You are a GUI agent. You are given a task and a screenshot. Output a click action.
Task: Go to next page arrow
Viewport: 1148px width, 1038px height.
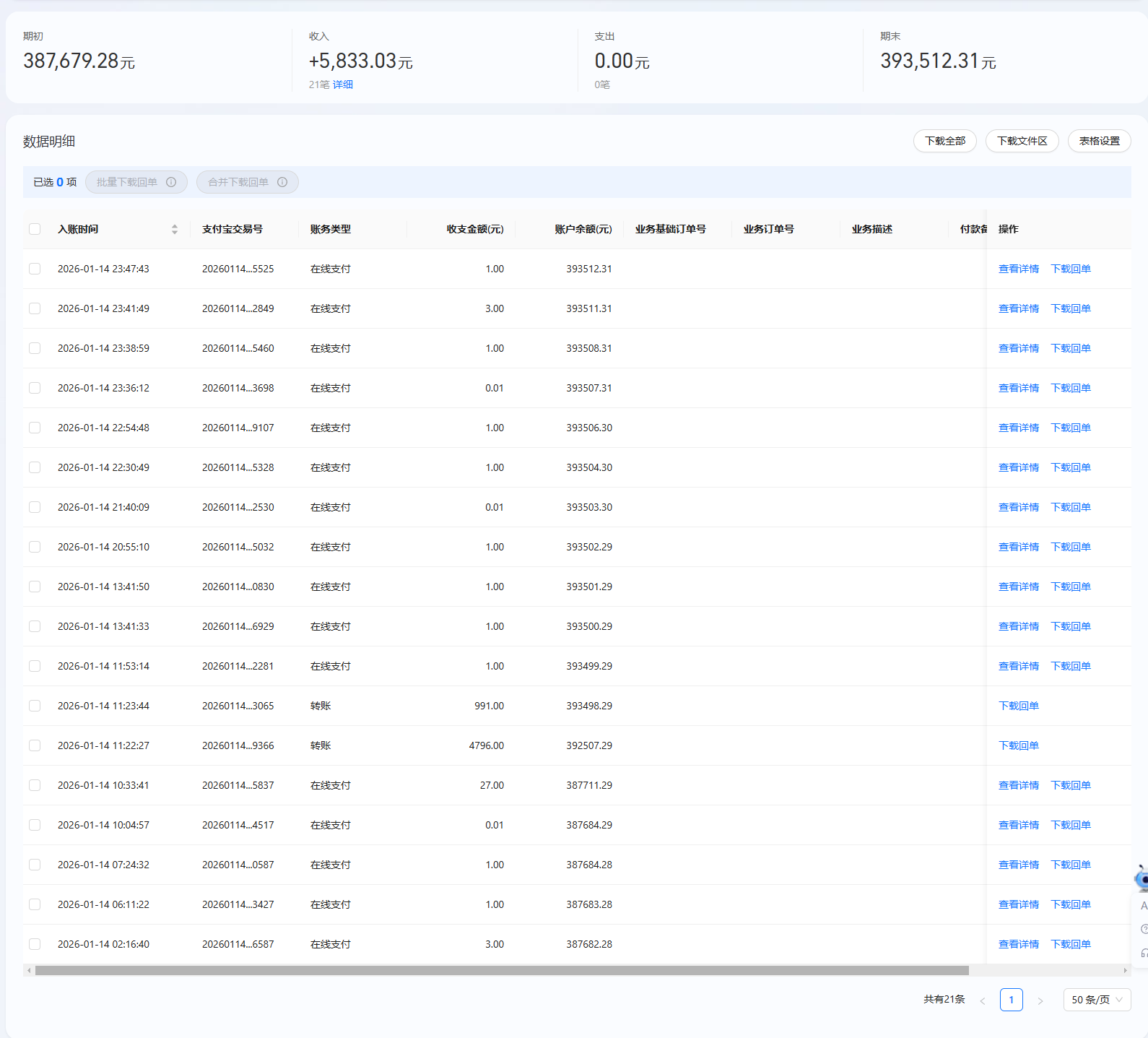coord(1040,1000)
